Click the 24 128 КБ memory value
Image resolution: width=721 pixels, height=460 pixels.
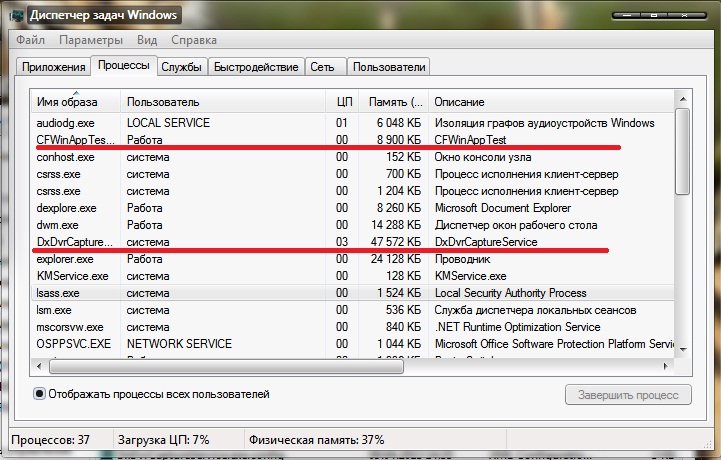[396, 259]
